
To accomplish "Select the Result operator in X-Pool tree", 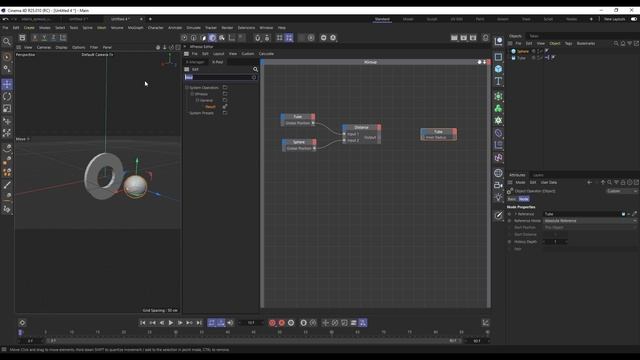I will pyautogui.click(x=210, y=107).
